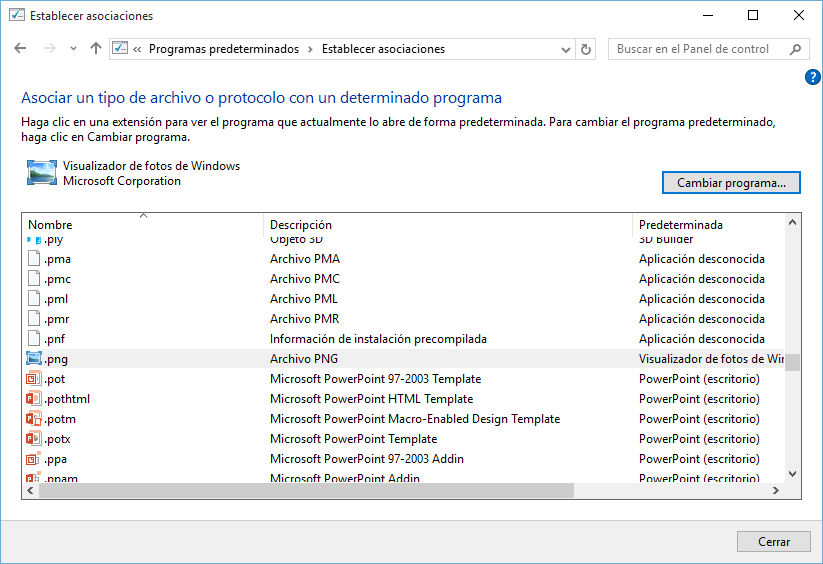
Task: Select the Establecer asociaciones breadcrumb
Action: point(383,49)
